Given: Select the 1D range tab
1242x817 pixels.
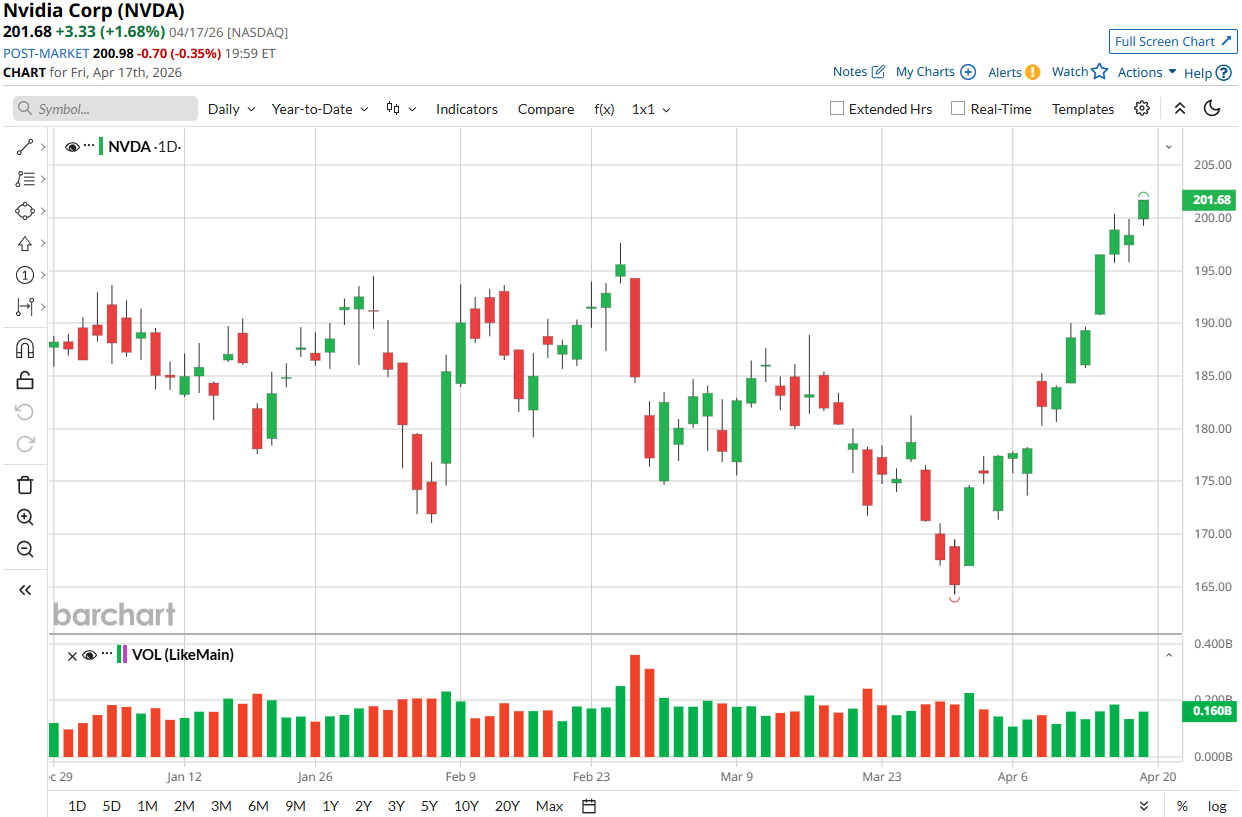Looking at the screenshot, I should point(77,806).
